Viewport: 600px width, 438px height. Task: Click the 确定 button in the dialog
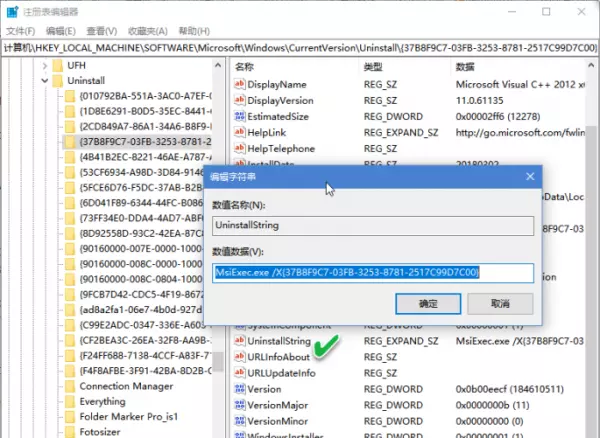click(x=428, y=304)
